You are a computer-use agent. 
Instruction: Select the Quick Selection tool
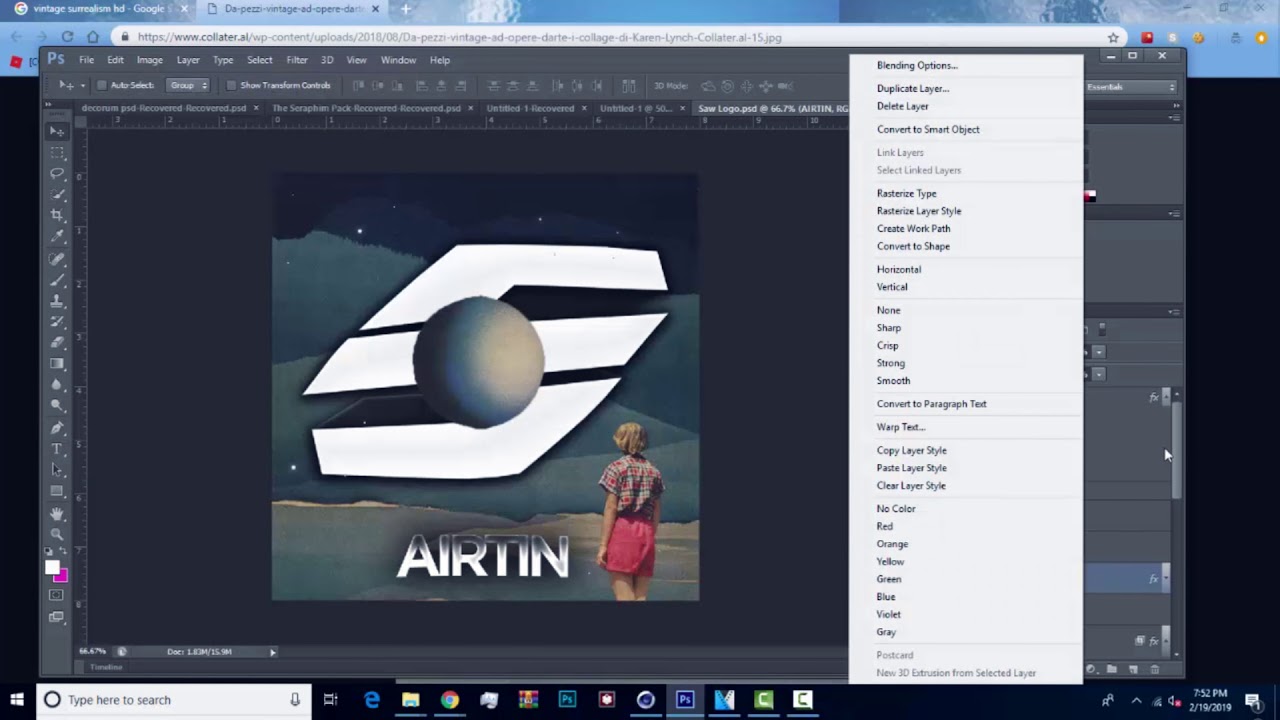pos(57,194)
